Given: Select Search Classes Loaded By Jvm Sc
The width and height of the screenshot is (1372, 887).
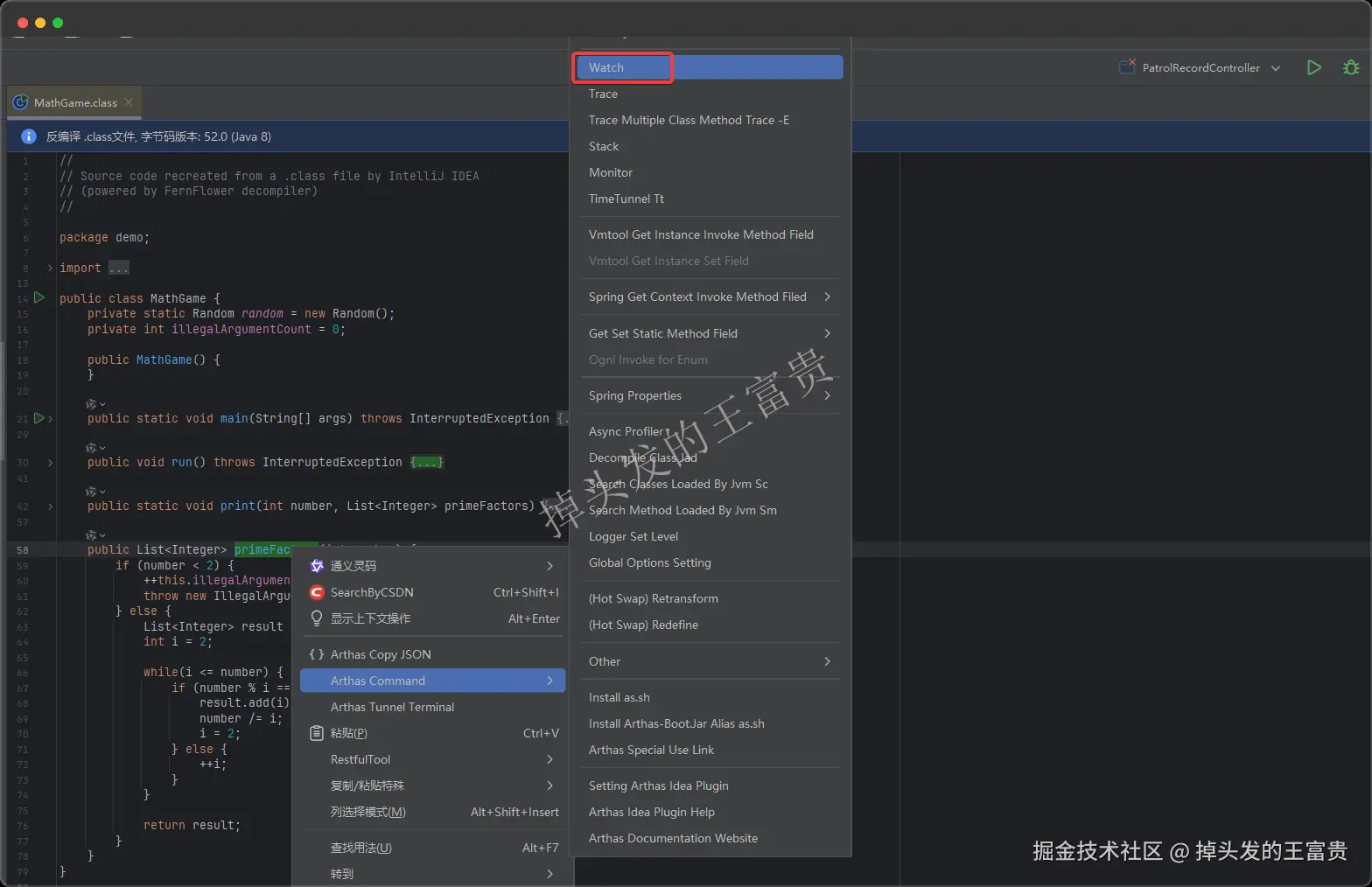Looking at the screenshot, I should point(710,484).
